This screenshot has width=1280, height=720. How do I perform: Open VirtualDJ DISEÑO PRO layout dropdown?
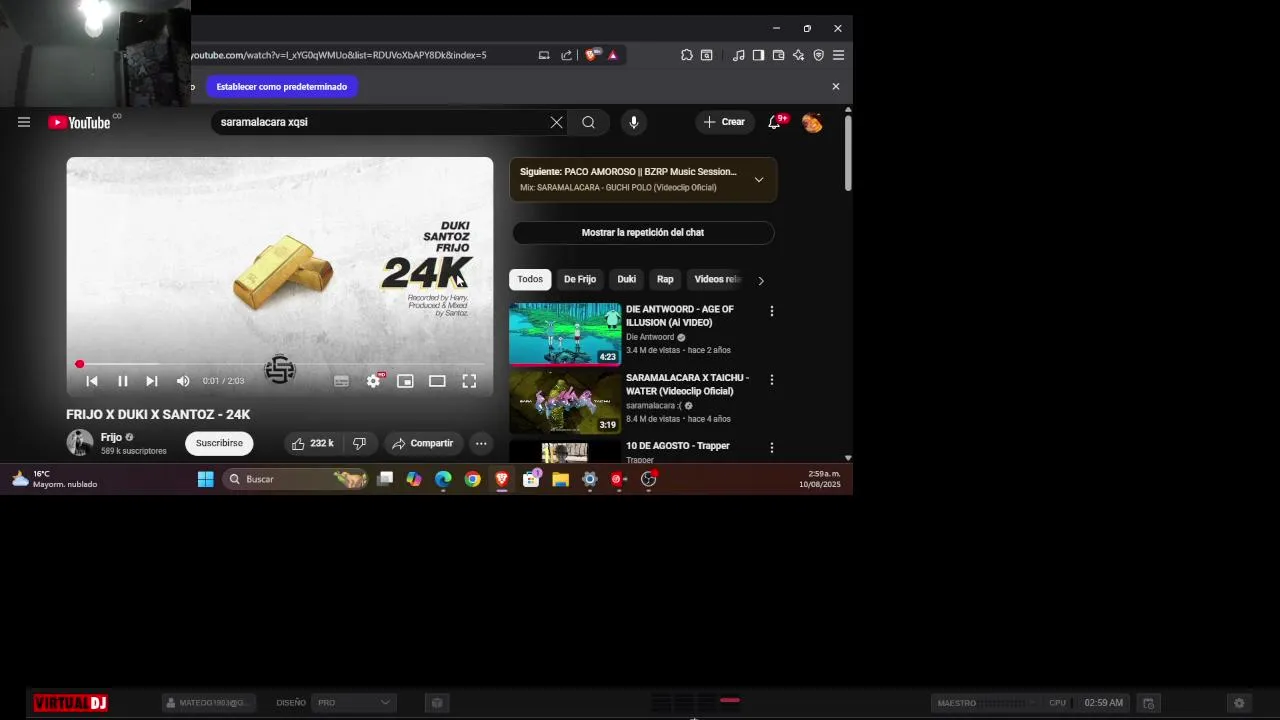(x=354, y=703)
